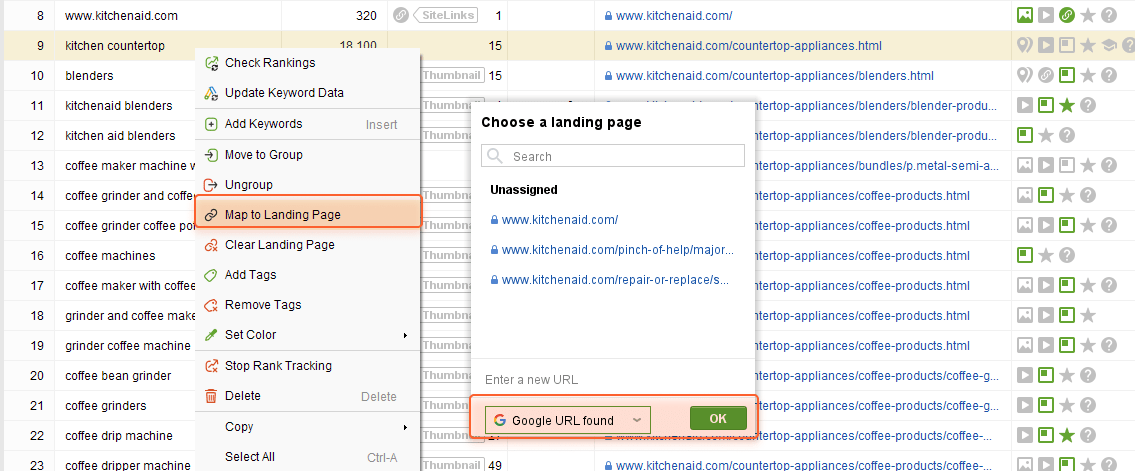Toggle the star in grinder and coffee maker row
1135x471 pixels.
point(1087,315)
